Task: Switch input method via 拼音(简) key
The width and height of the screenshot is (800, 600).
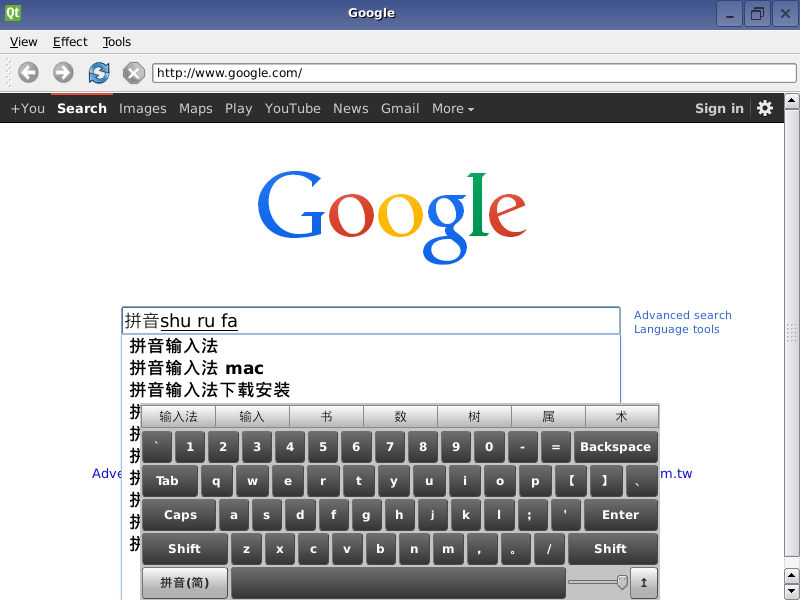Action: (185, 582)
